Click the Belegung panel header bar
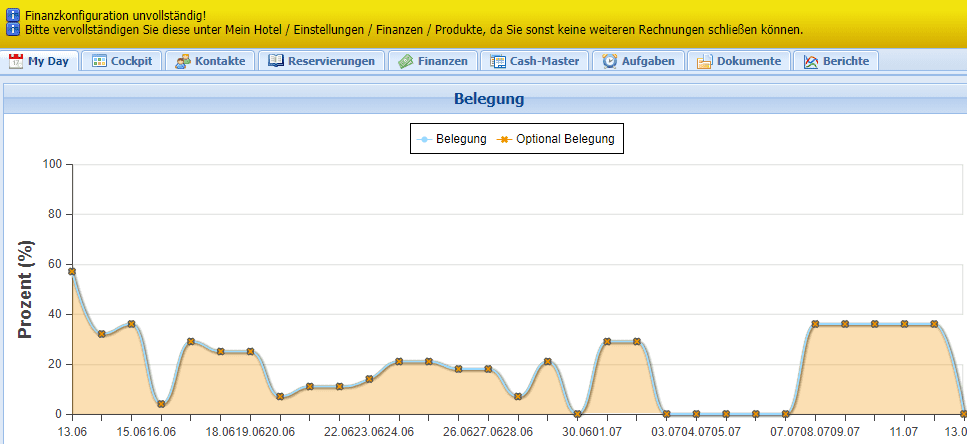The height and width of the screenshot is (444, 967). [x=488, y=99]
